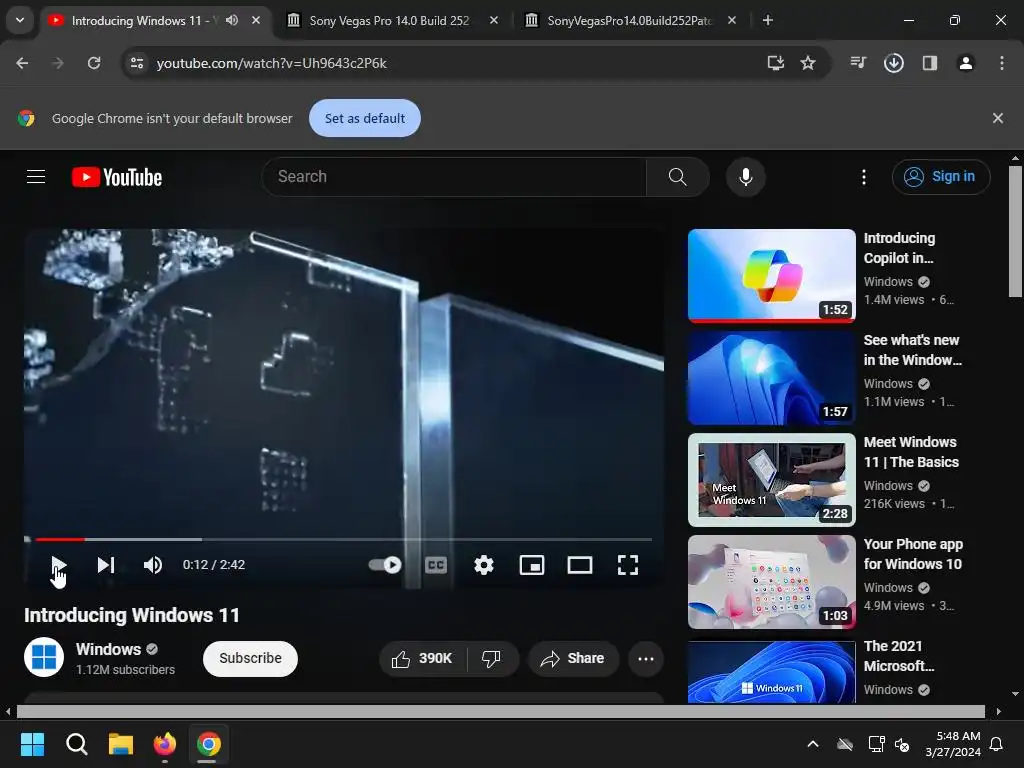Viewport: 1024px width, 768px height.
Task: Install YouTube app icon in address bar
Action: coord(775,63)
